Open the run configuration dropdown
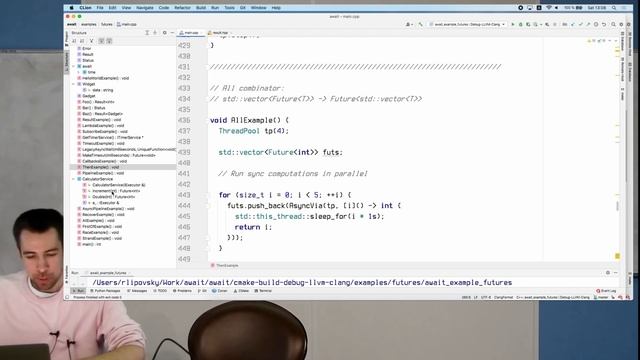640x360 pixels. point(467,24)
